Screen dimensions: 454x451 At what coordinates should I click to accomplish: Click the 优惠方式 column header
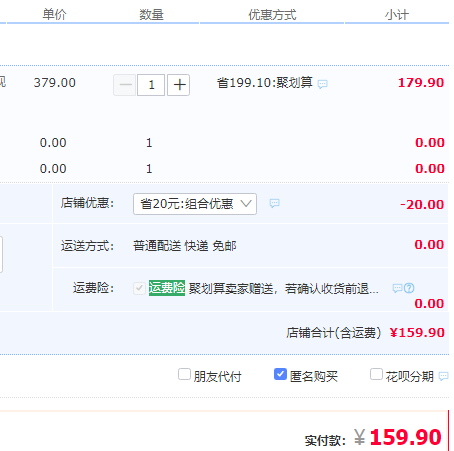point(272,15)
